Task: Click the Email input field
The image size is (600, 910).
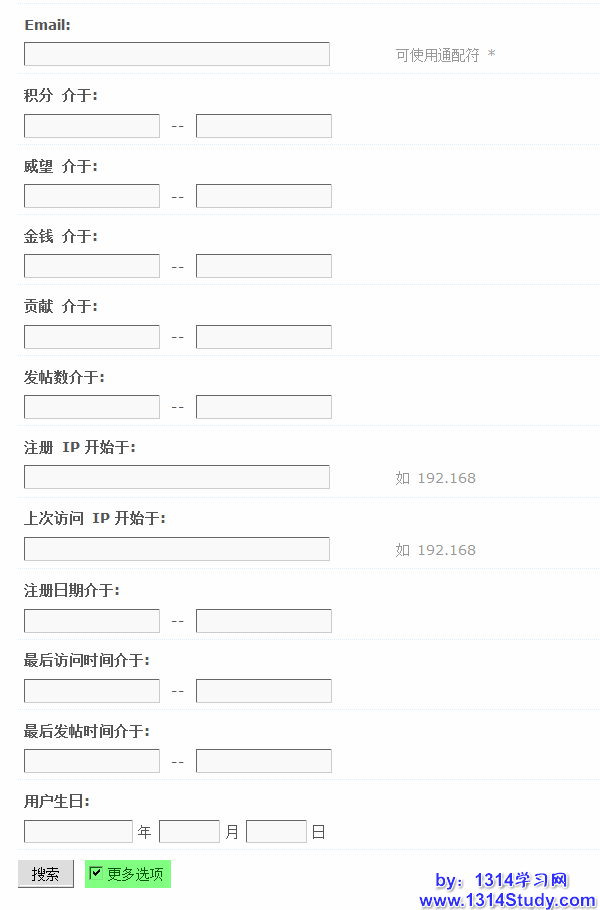Action: click(177, 54)
